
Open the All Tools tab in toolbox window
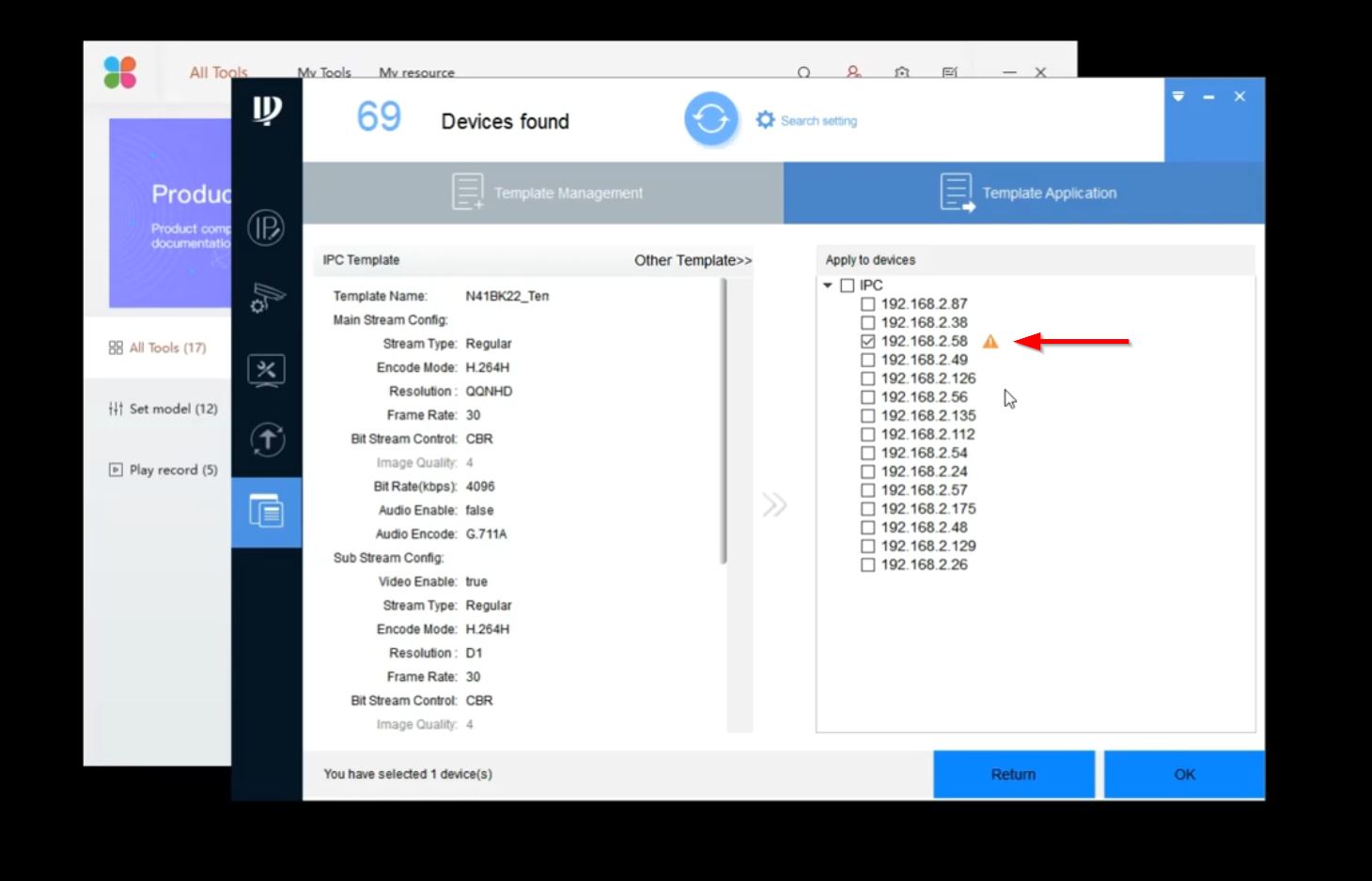tap(218, 72)
